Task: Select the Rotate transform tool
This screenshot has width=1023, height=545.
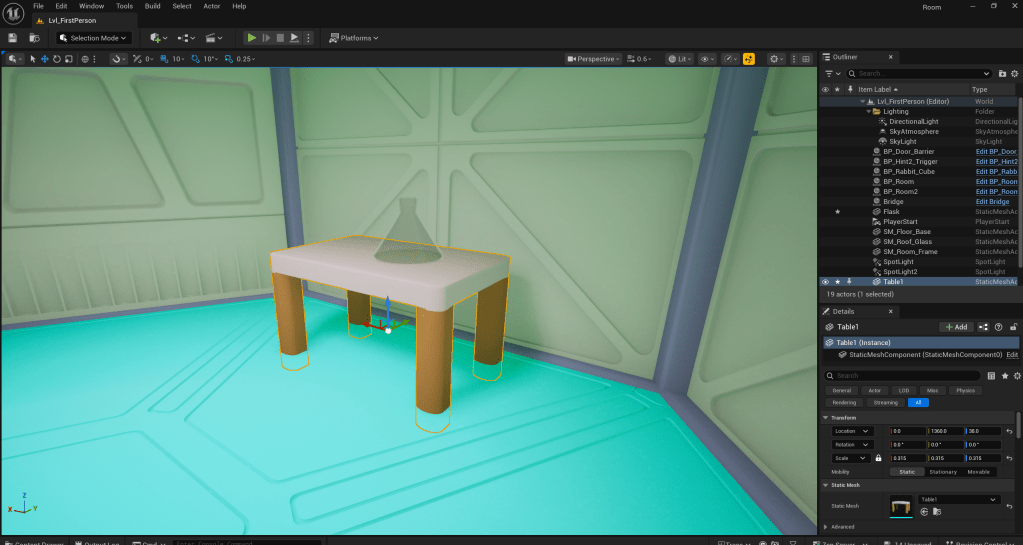Action: [56, 59]
